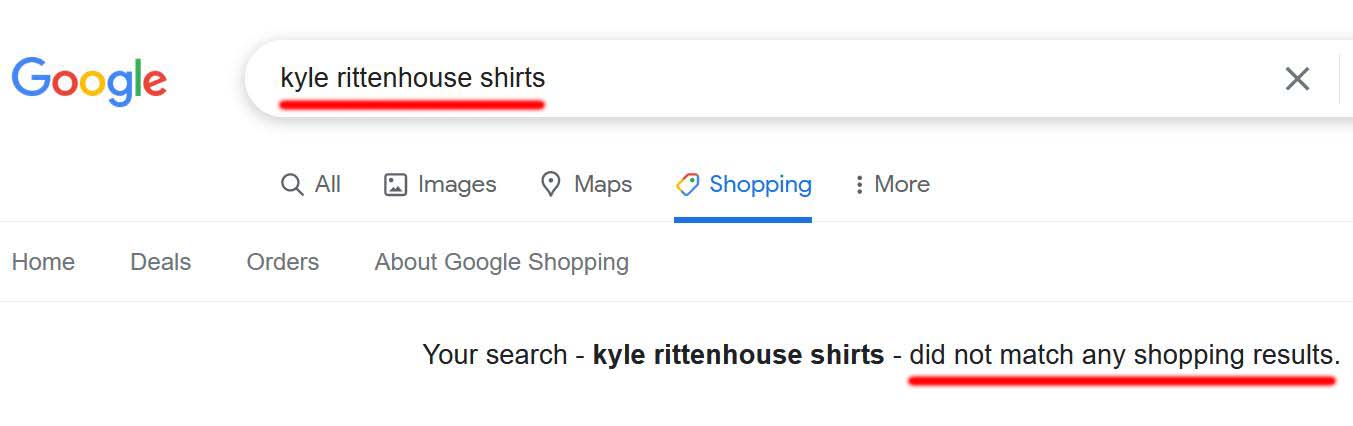Click the Google logo

89,80
